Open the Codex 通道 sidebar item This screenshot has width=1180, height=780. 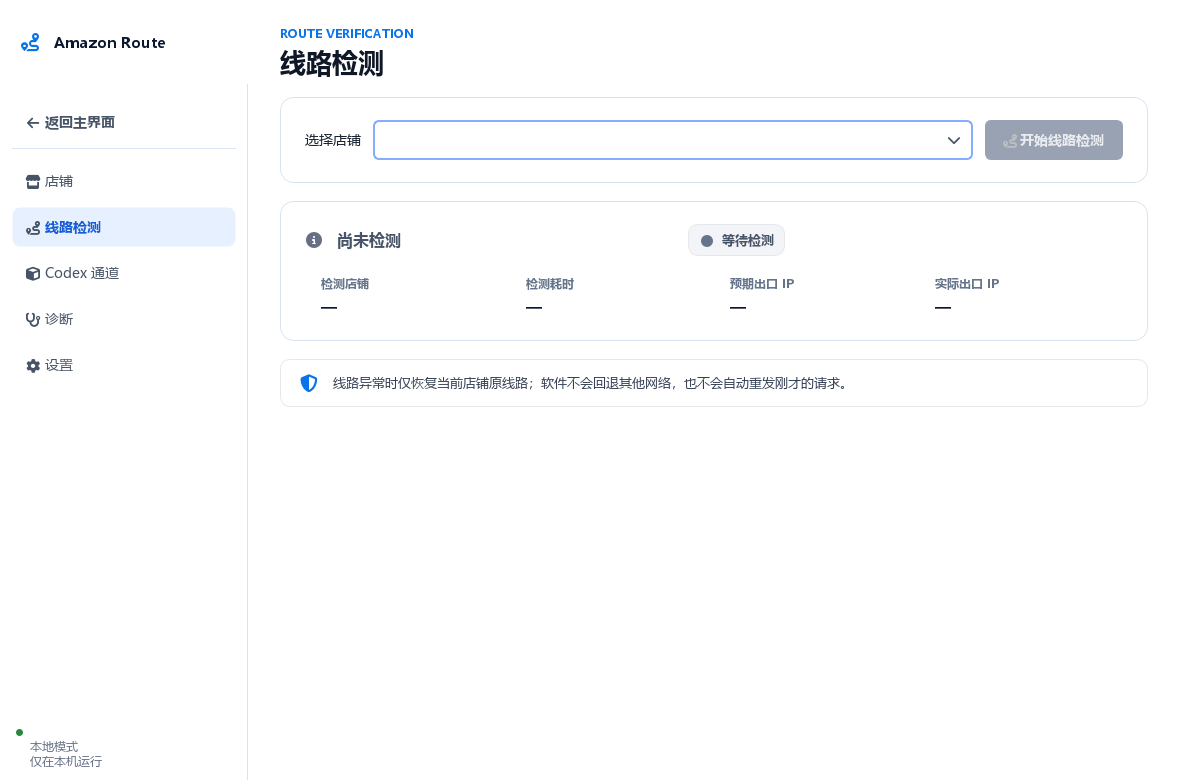124,273
